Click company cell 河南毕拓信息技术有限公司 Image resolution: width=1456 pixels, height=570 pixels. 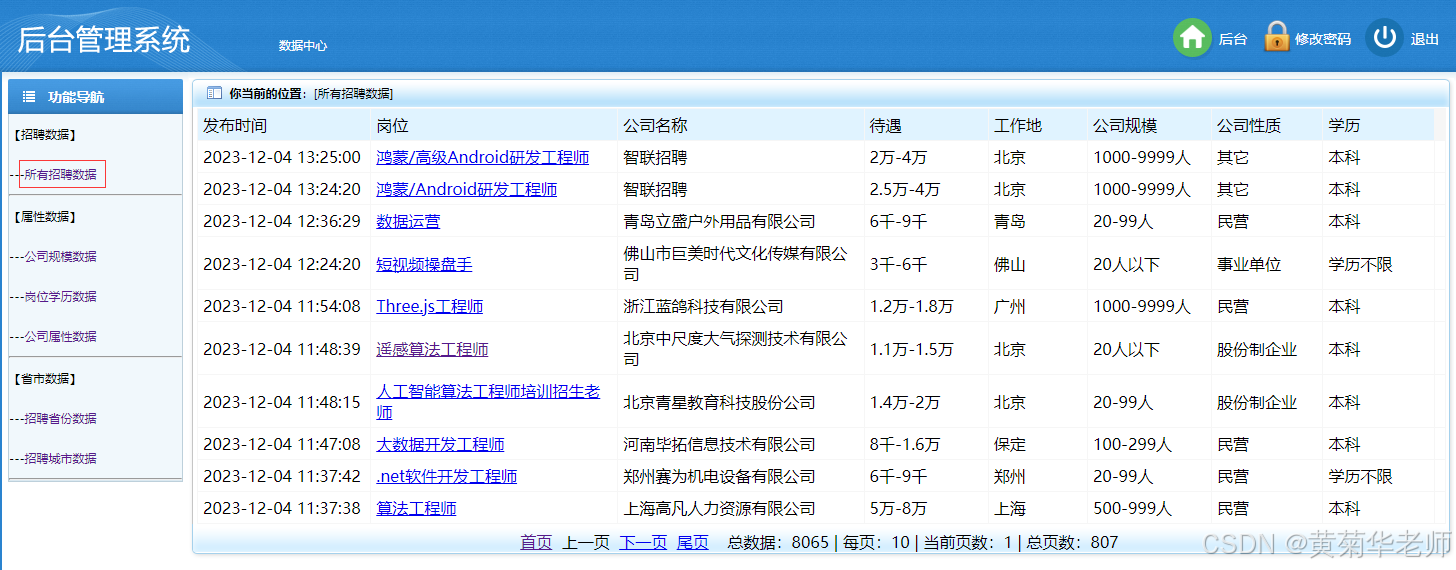click(719, 444)
